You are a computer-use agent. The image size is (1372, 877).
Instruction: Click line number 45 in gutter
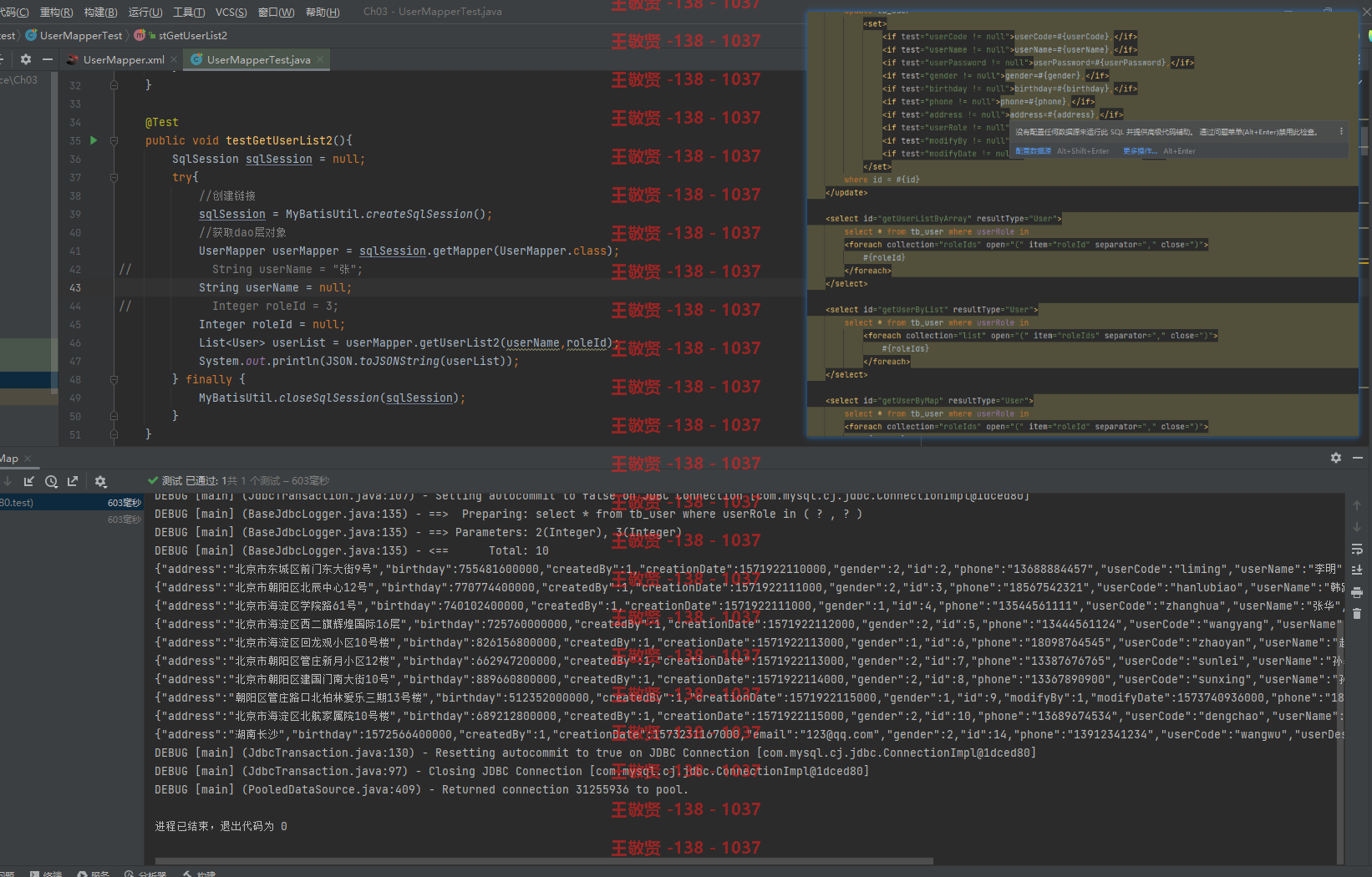(75, 324)
